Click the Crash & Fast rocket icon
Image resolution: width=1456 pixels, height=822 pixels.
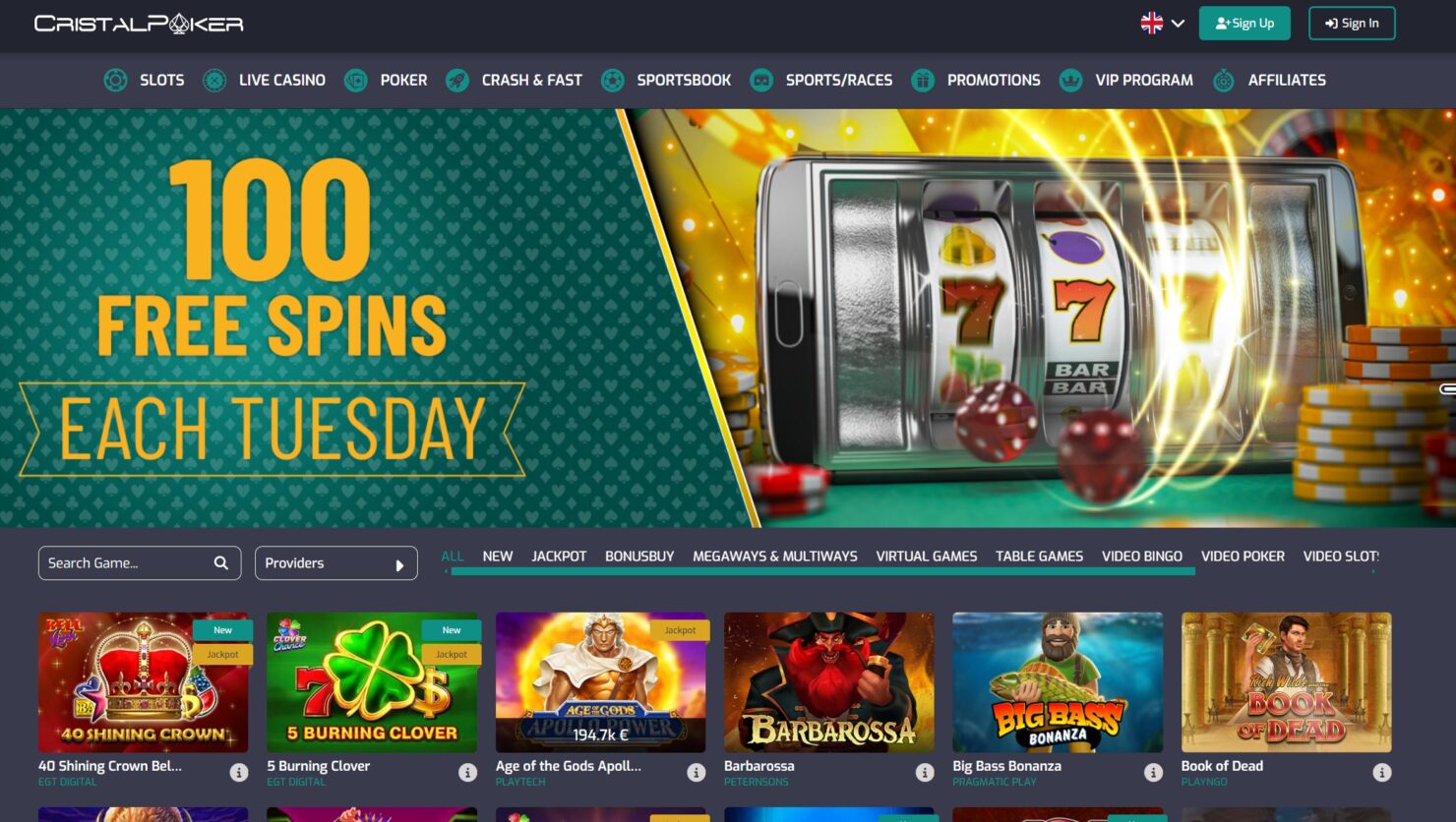[457, 81]
